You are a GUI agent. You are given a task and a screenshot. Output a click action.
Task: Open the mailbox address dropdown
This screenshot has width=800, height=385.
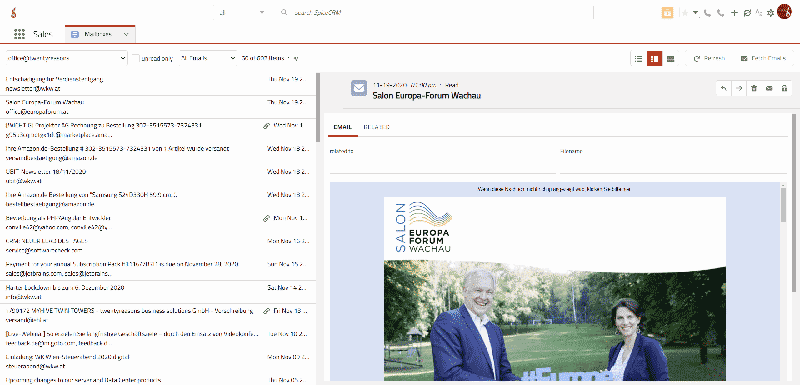[66, 59]
